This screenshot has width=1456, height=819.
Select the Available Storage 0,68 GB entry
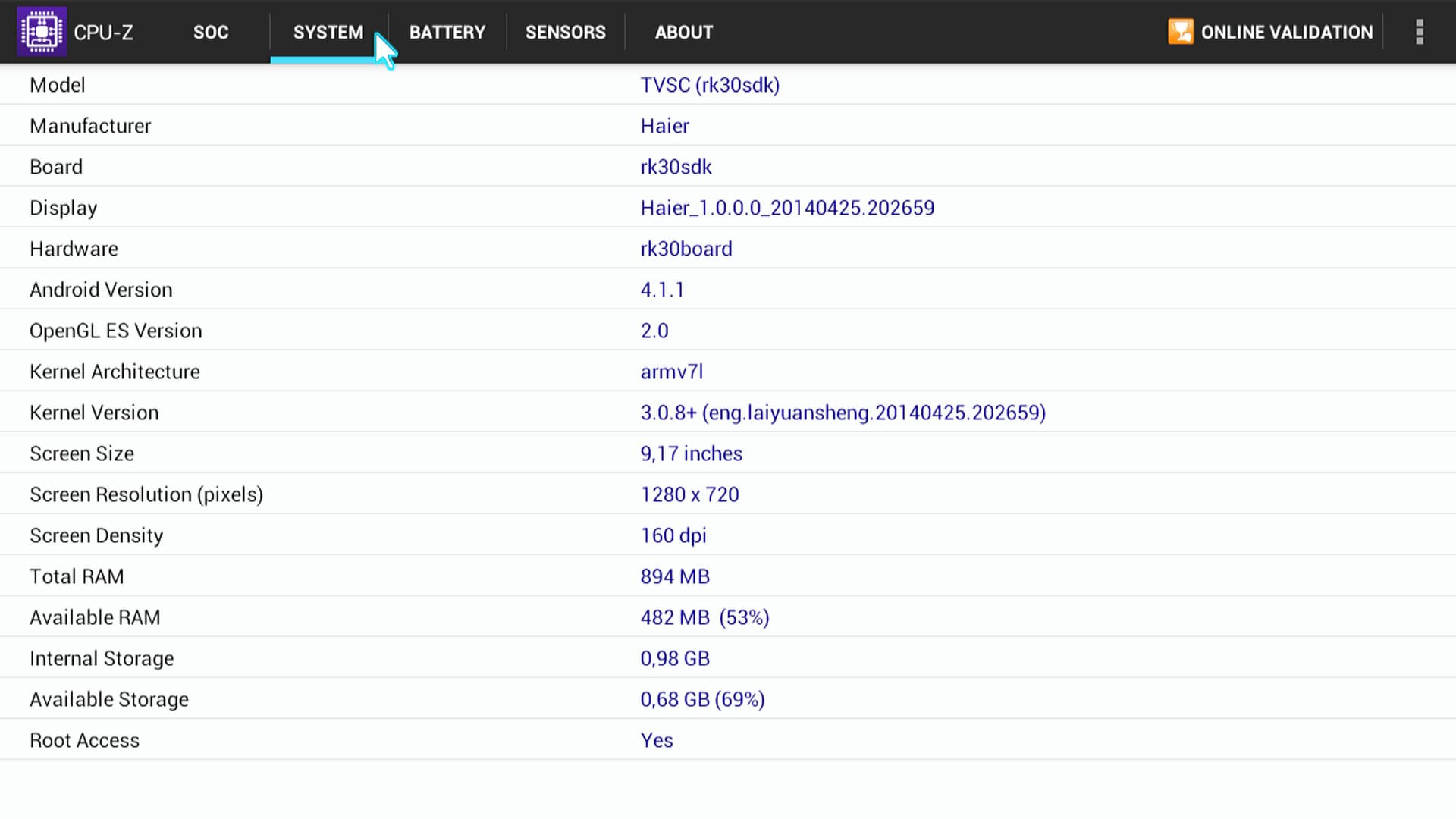[701, 699]
